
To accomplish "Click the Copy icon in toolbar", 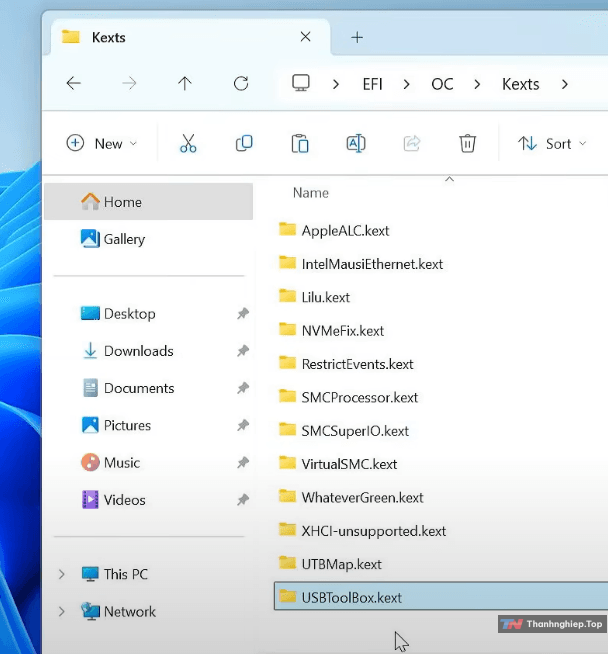I will [244, 143].
